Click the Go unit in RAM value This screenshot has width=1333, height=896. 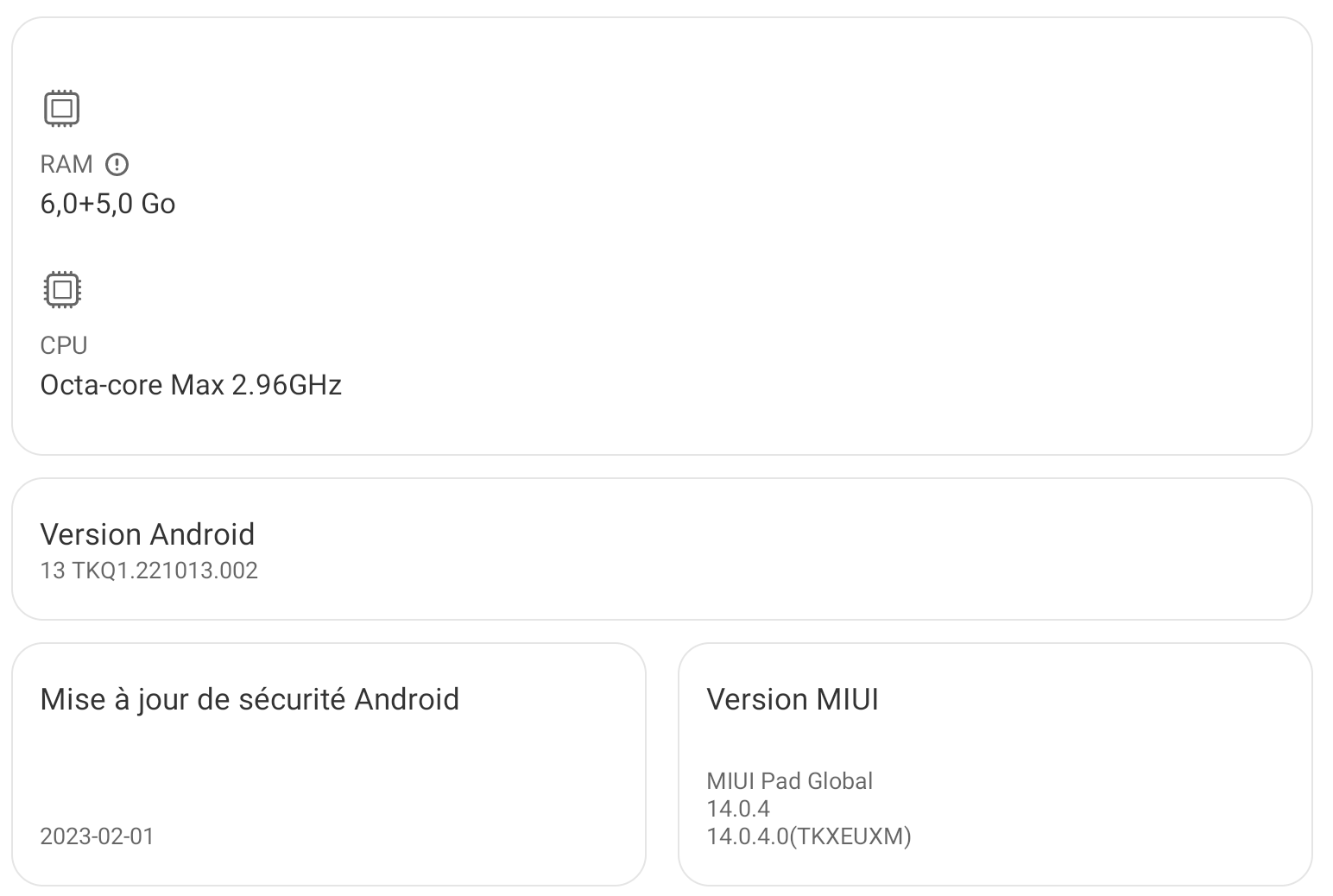[x=158, y=204]
